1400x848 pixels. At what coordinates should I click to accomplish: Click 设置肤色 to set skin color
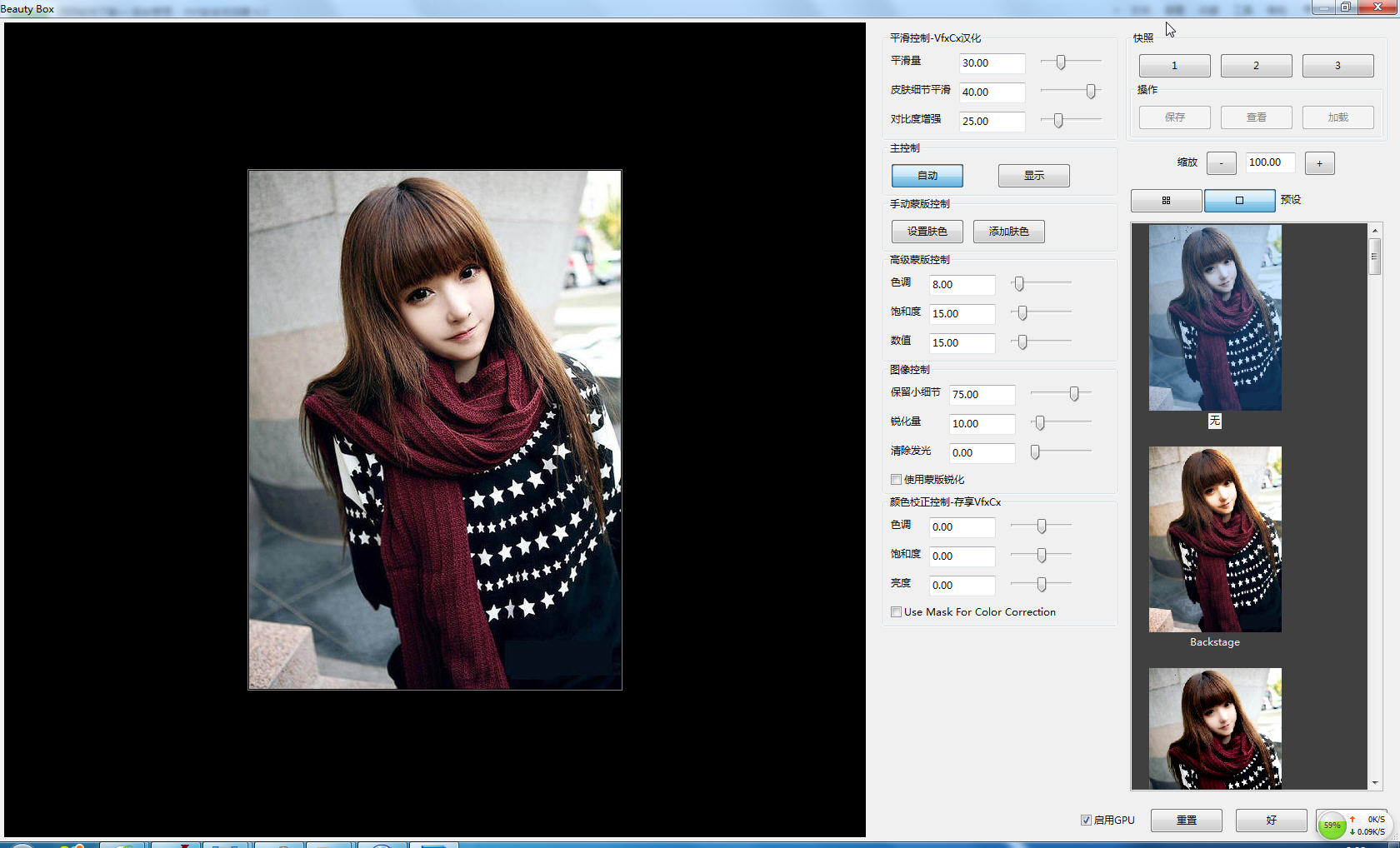pyautogui.click(x=926, y=232)
